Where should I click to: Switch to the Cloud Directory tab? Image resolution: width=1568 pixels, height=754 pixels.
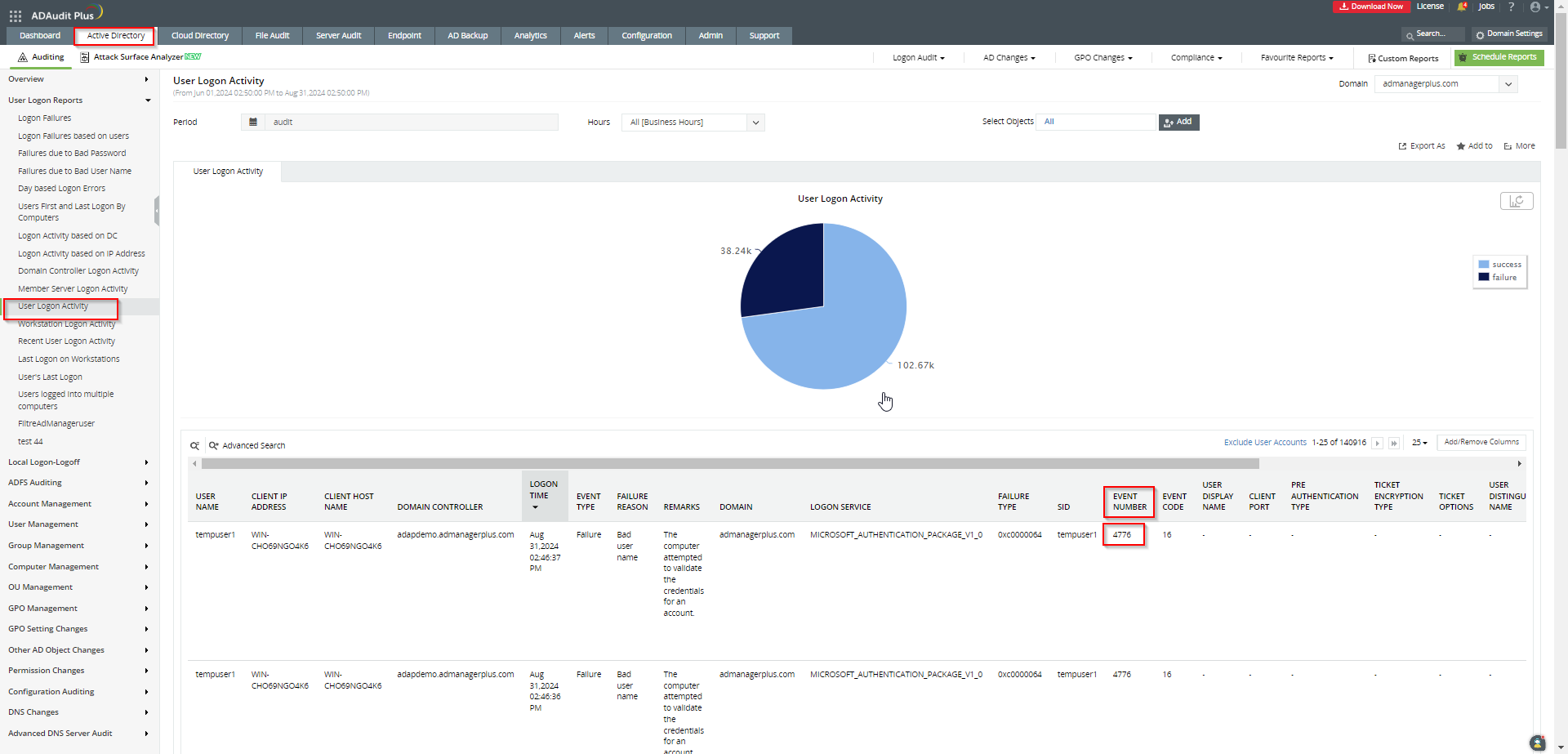[x=200, y=36]
